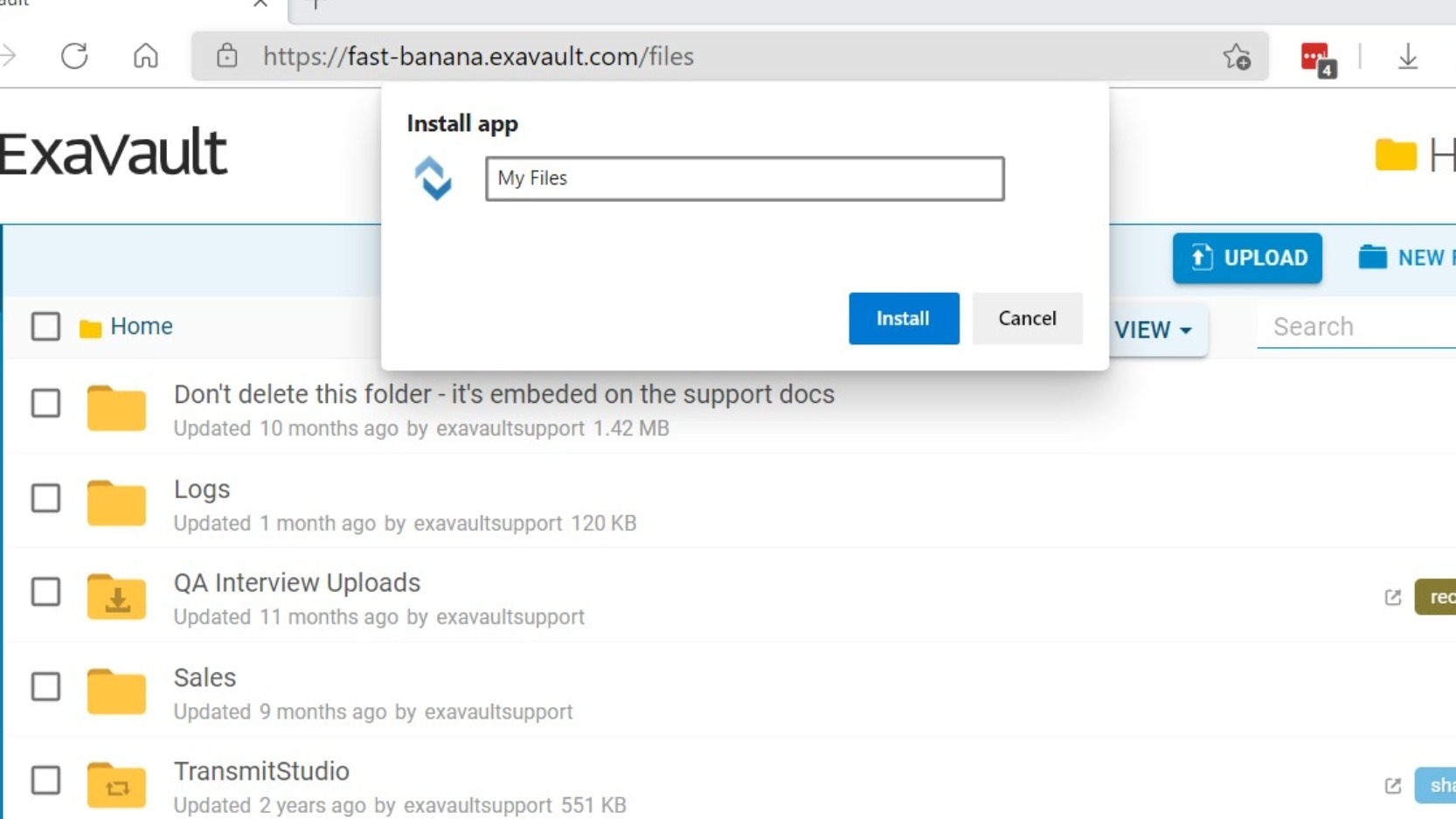Viewport: 1456px width, 819px height.
Task: Click the shared tag on TransmitStudio row
Action: 1436,786
